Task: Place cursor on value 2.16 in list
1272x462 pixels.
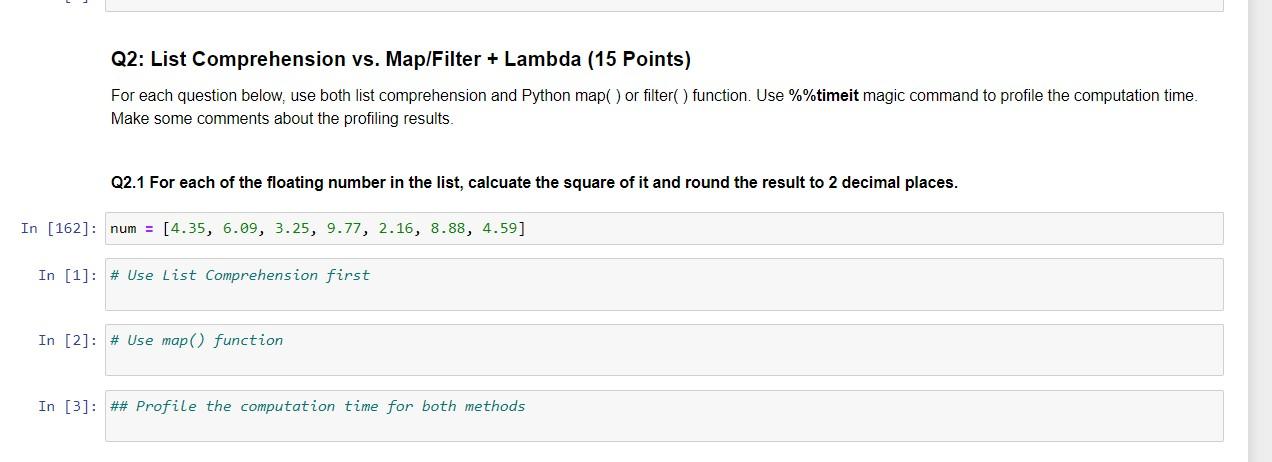Action: (396, 228)
